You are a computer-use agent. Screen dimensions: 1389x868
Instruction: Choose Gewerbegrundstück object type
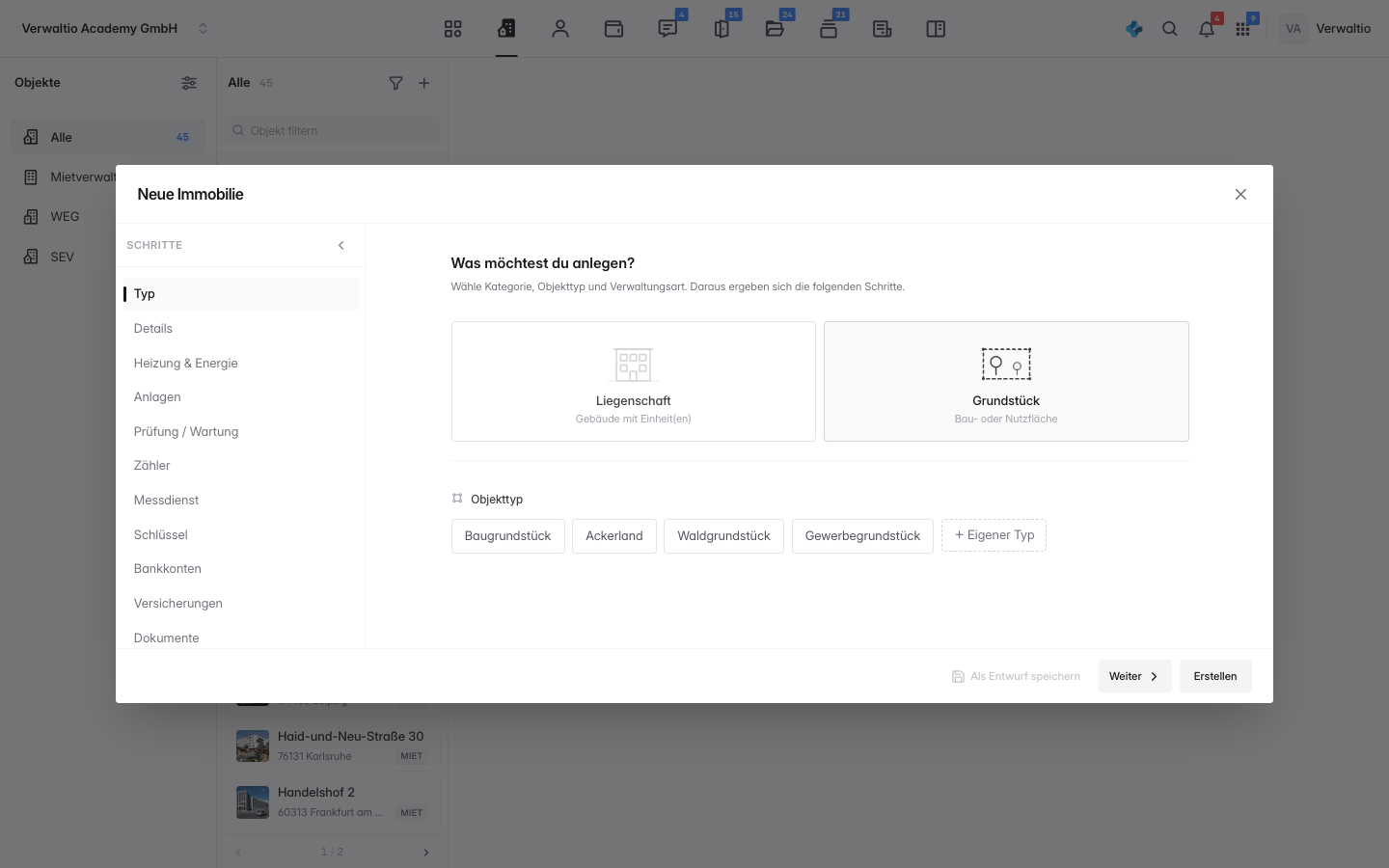[862, 536]
